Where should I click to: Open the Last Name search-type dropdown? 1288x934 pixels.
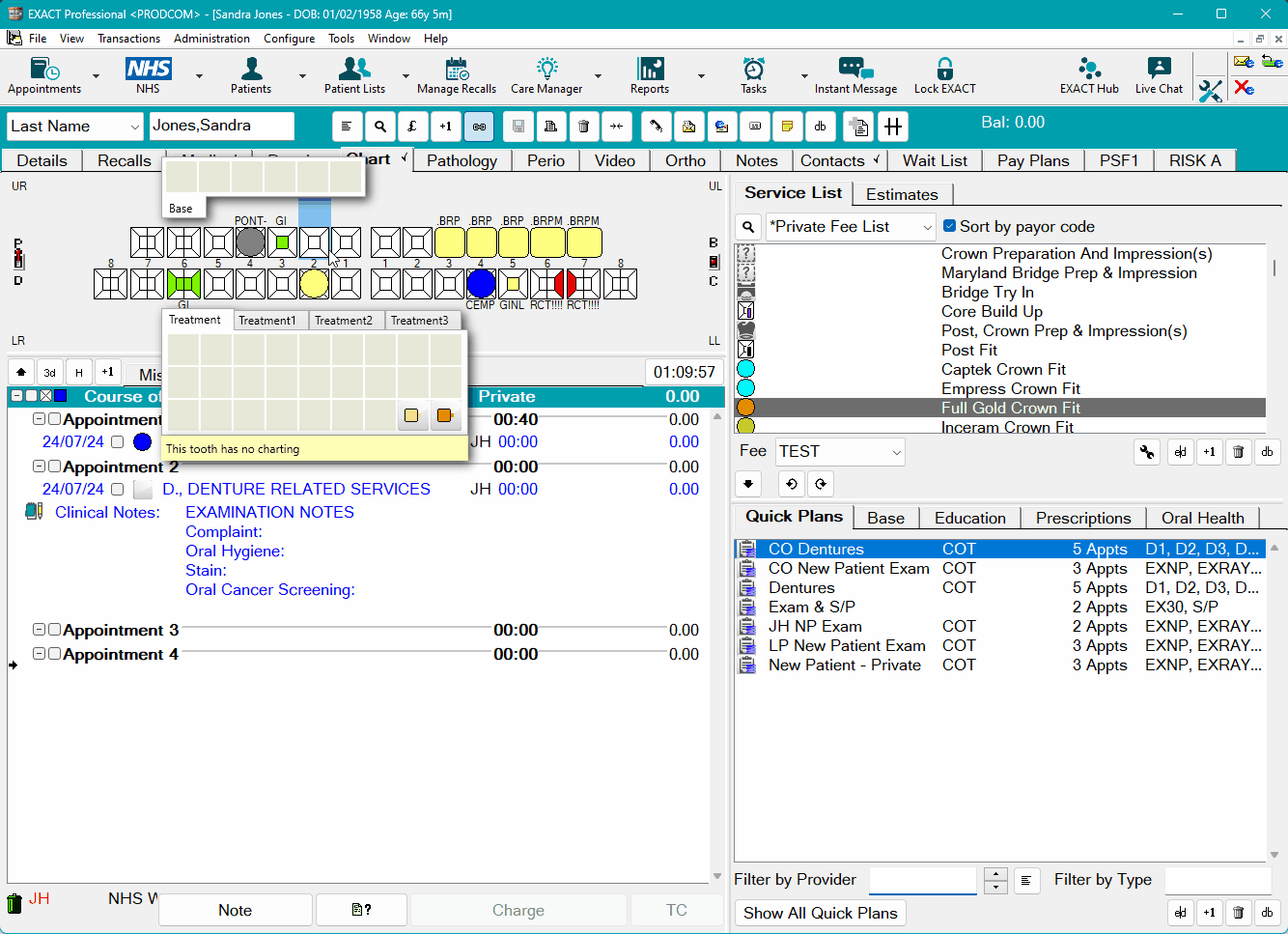134,127
